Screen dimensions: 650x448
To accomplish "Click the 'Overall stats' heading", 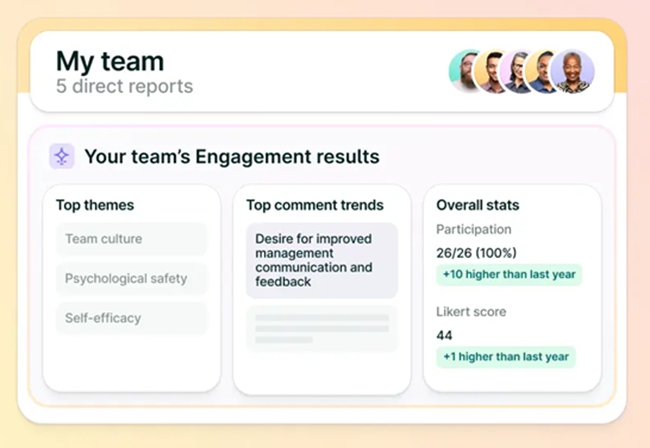I will click(478, 205).
